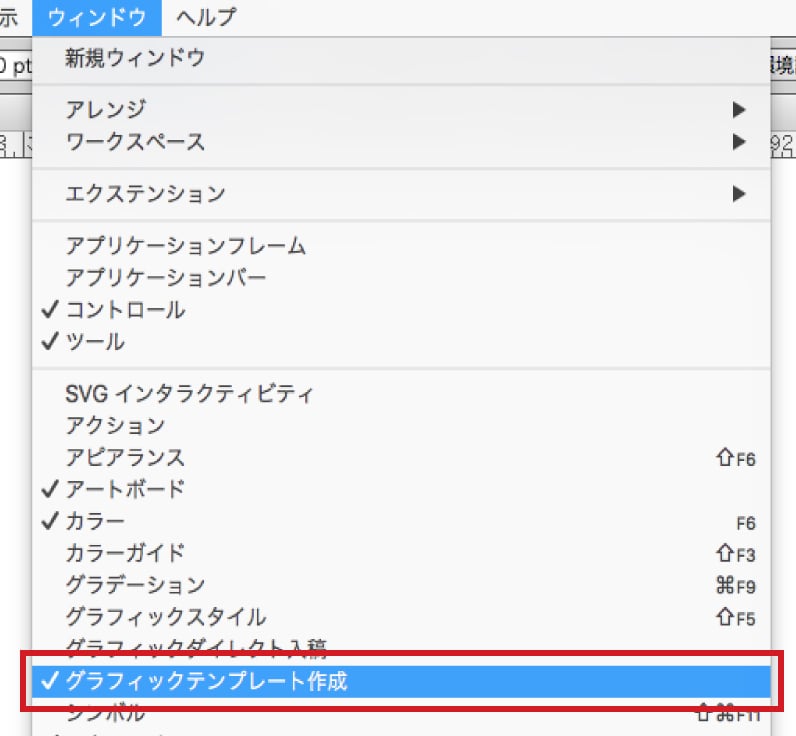Screen dimensions: 796x736
Task: Open the グラフィックスタイル panel
Action: point(165,617)
